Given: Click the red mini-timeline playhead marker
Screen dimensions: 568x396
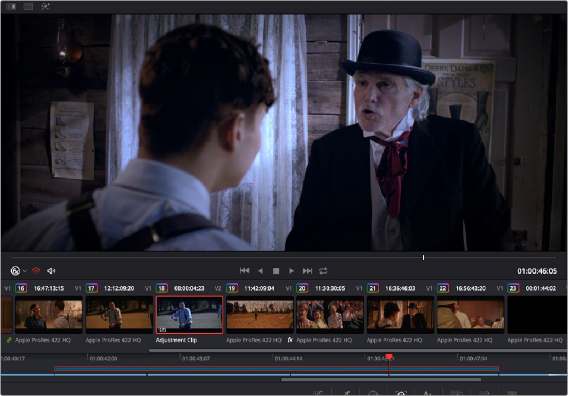Looking at the screenshot, I should [x=389, y=357].
